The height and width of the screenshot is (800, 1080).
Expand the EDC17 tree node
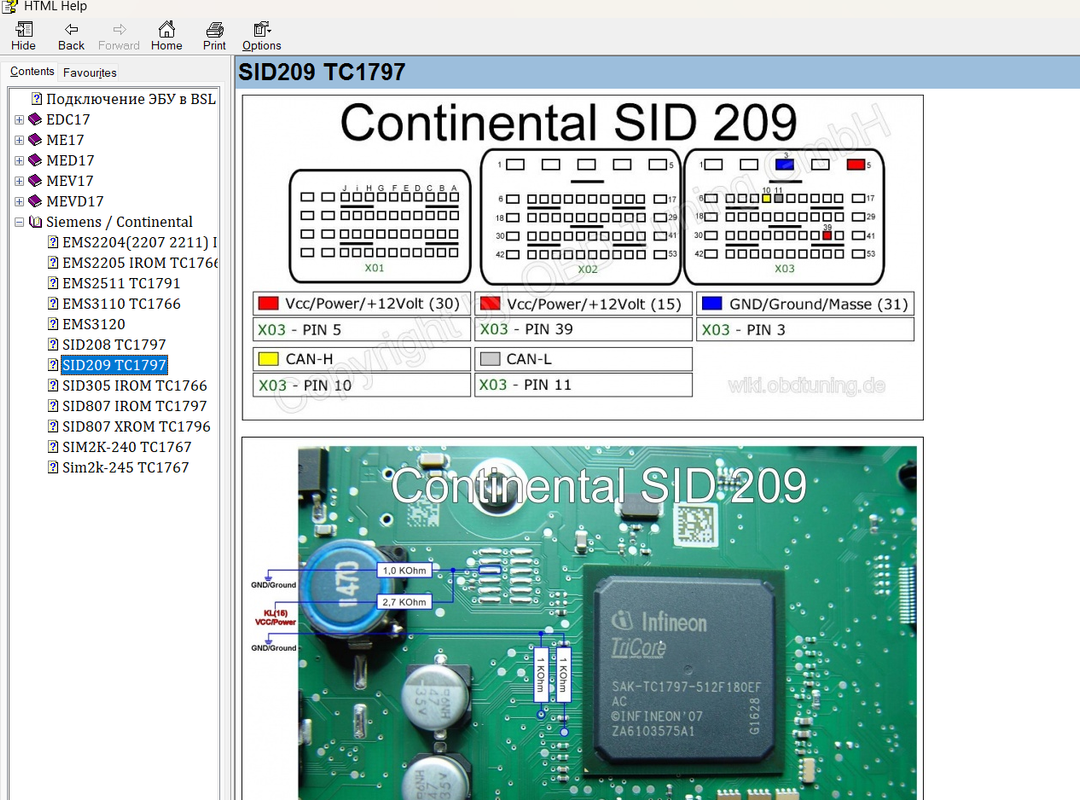click(x=19, y=120)
